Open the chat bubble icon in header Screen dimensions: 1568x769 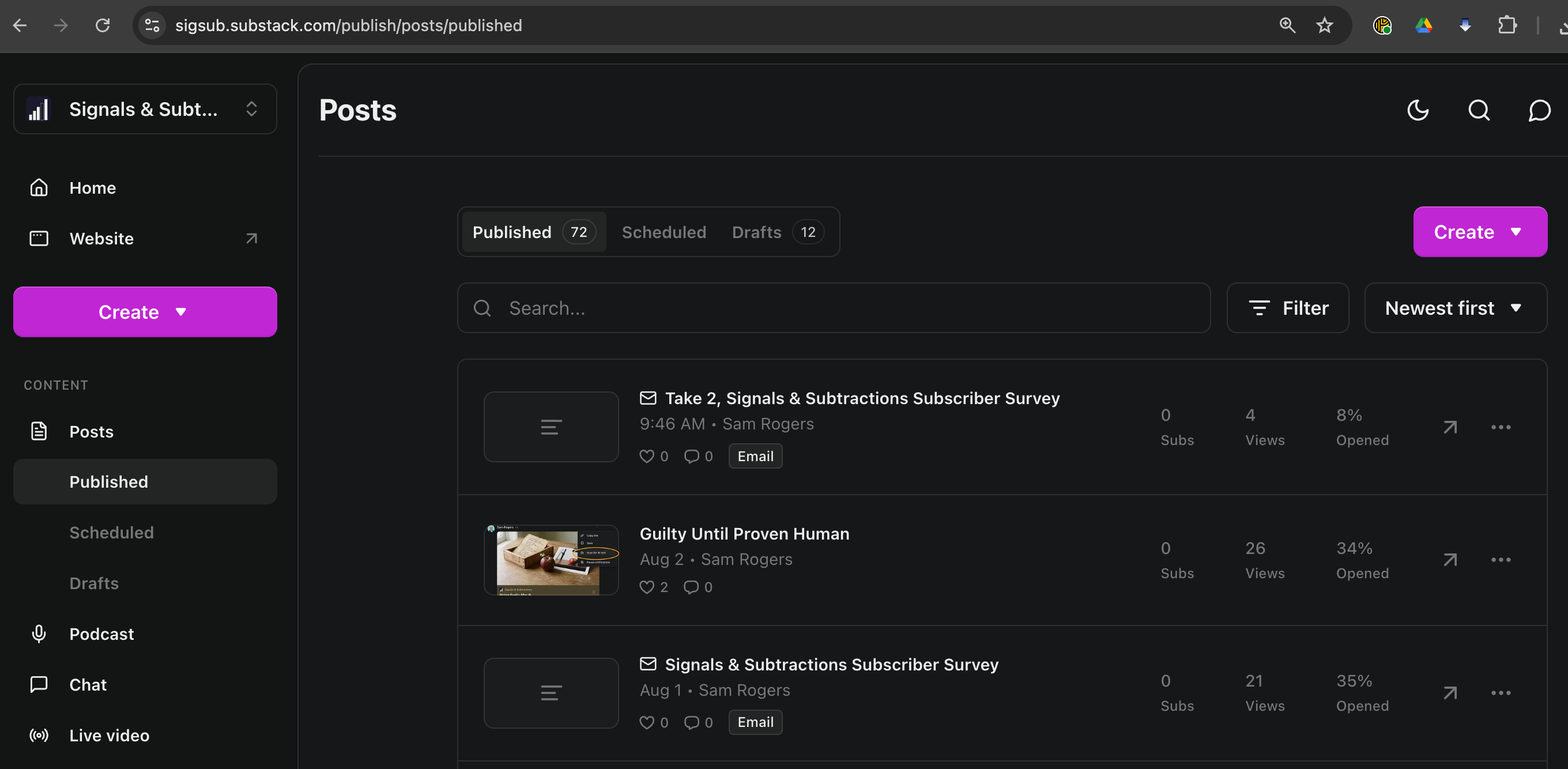click(1539, 110)
